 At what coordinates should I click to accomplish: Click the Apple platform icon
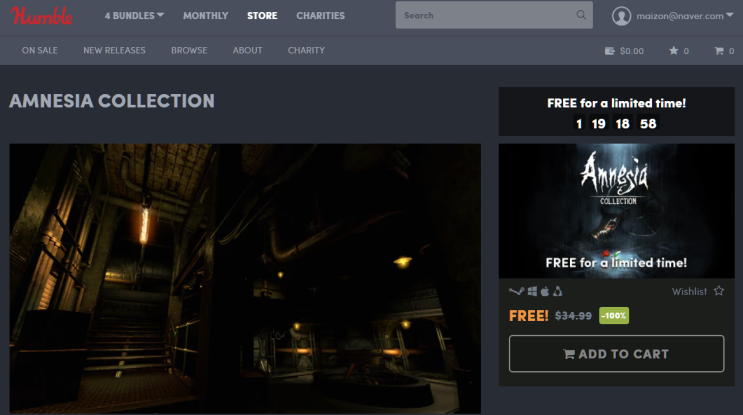(x=545, y=291)
